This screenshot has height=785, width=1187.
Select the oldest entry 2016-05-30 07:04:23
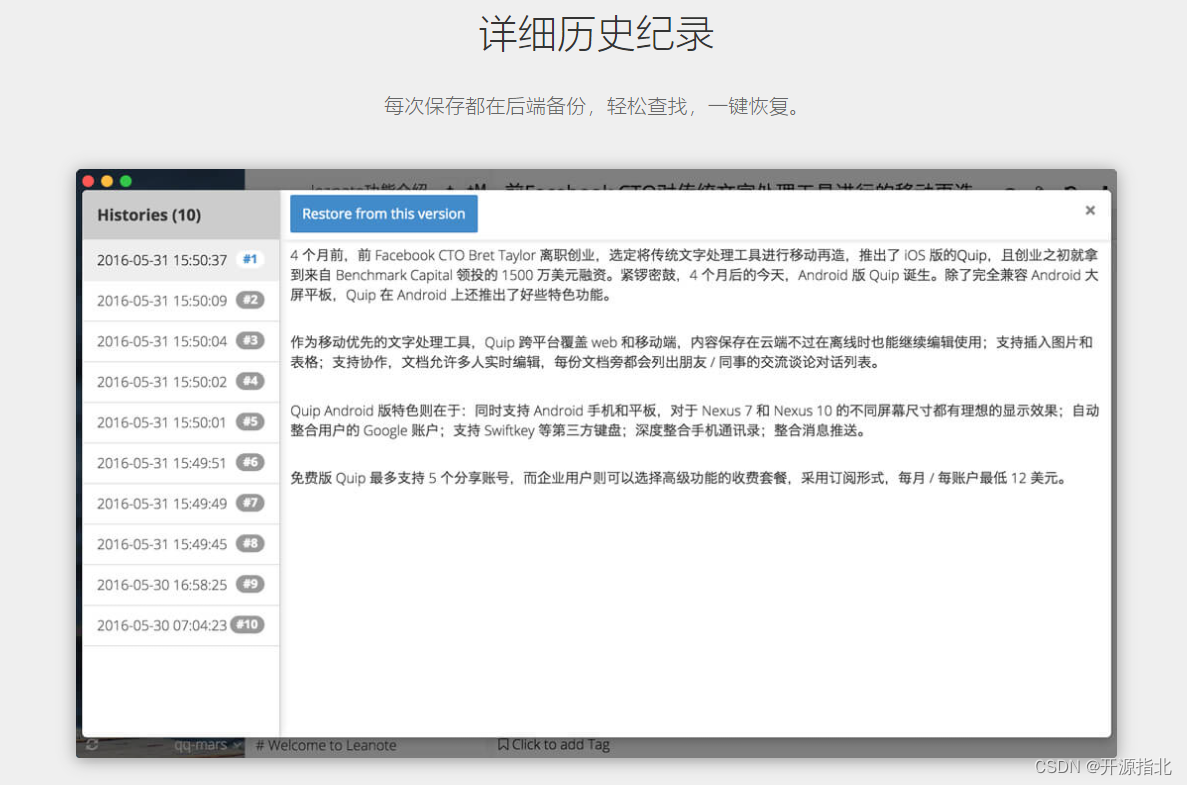[x=160, y=625]
